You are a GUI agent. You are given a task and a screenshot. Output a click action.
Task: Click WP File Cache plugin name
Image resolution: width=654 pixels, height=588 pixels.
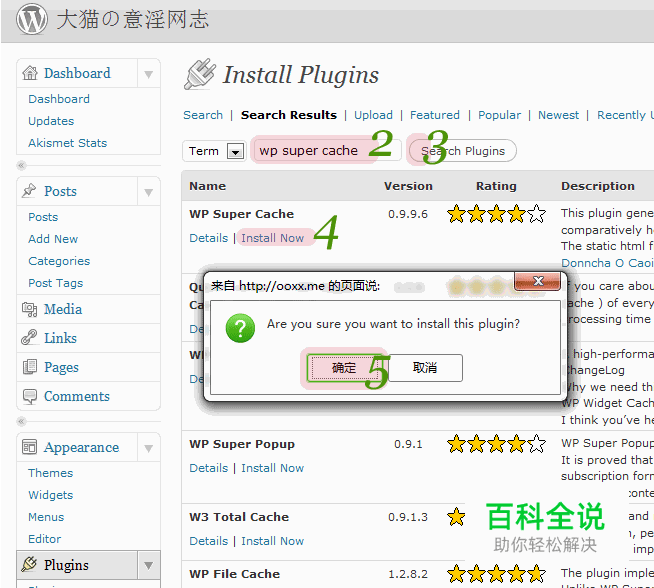tap(234, 574)
